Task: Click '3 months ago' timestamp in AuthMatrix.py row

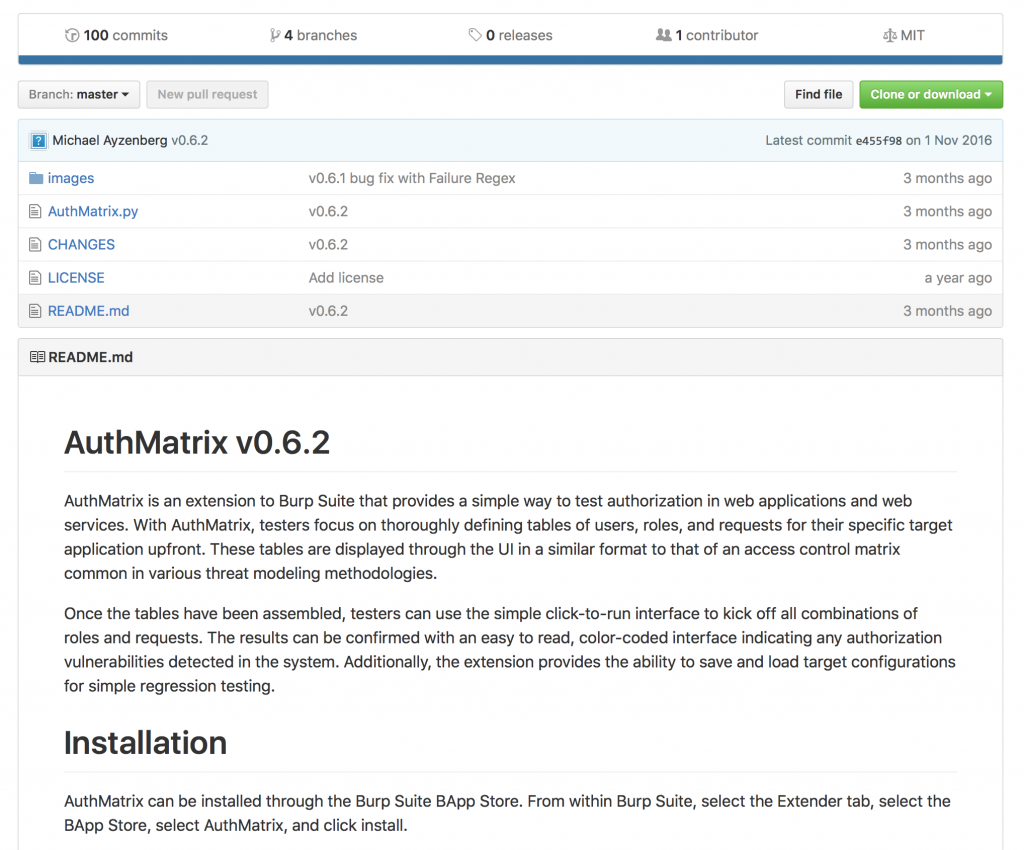Action: (948, 212)
